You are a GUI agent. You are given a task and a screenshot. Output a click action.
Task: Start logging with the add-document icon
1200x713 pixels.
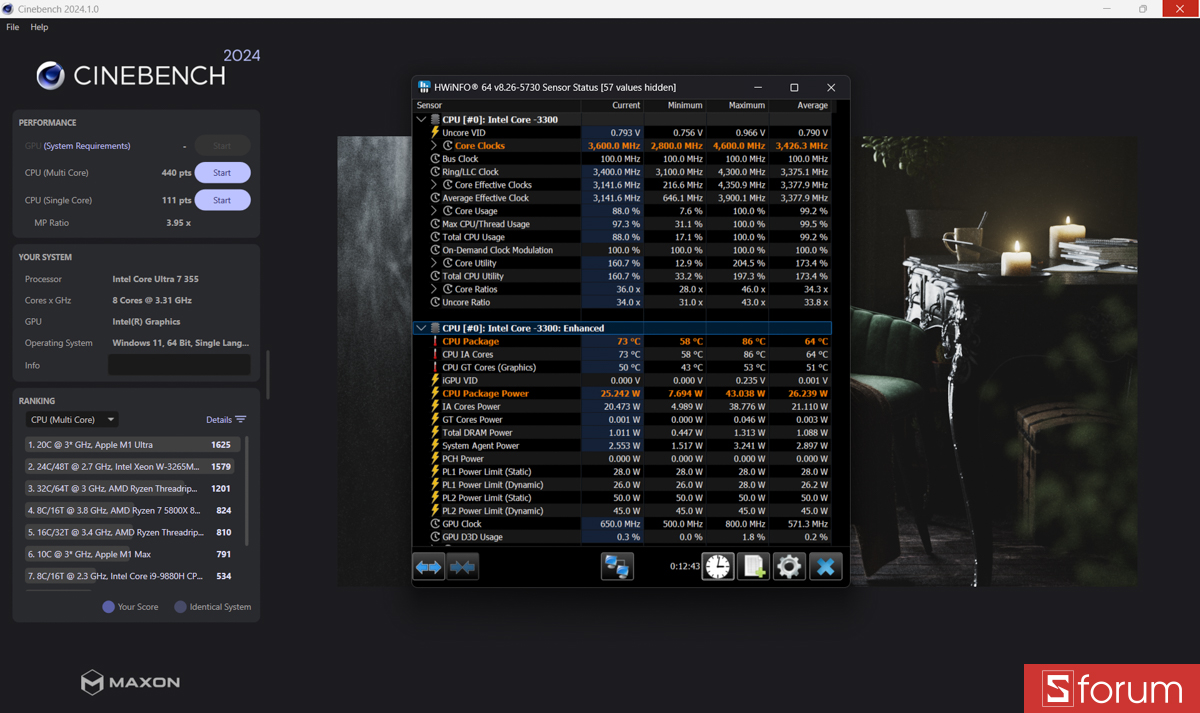(x=753, y=567)
